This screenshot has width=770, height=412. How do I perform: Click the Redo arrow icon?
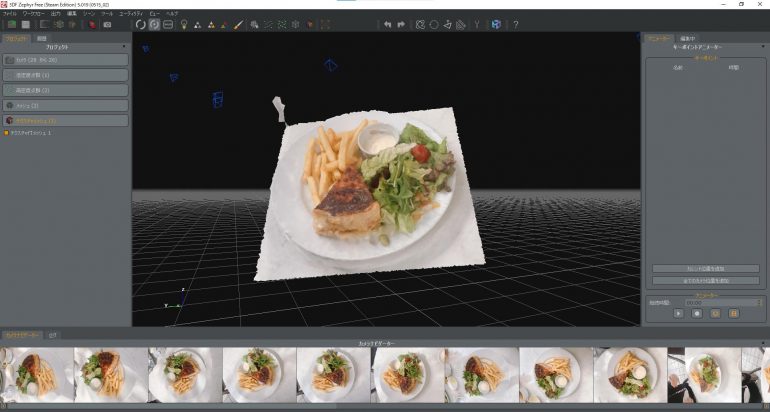[x=401, y=24]
